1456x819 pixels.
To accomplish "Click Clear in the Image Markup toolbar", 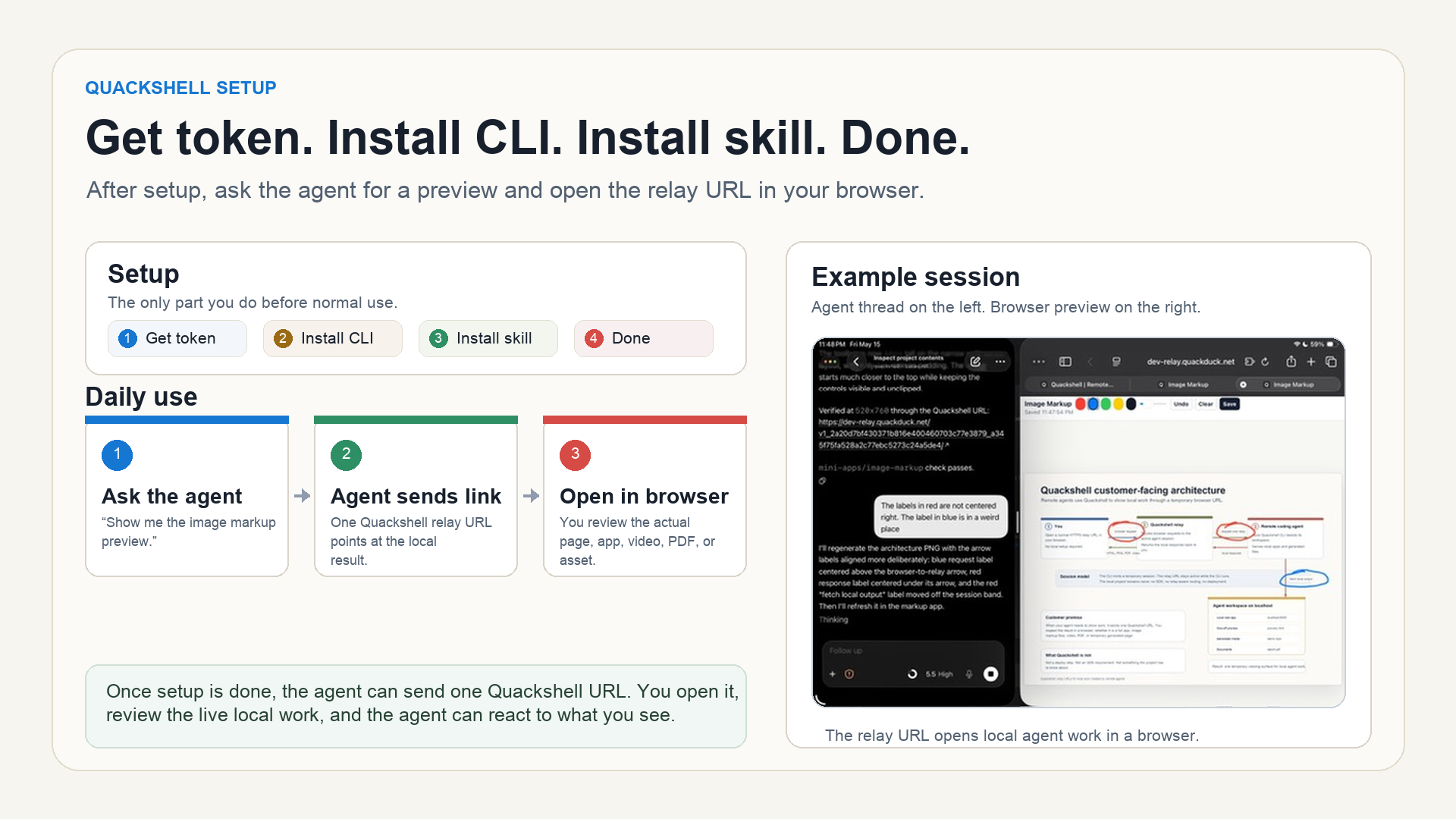I will tap(1206, 404).
